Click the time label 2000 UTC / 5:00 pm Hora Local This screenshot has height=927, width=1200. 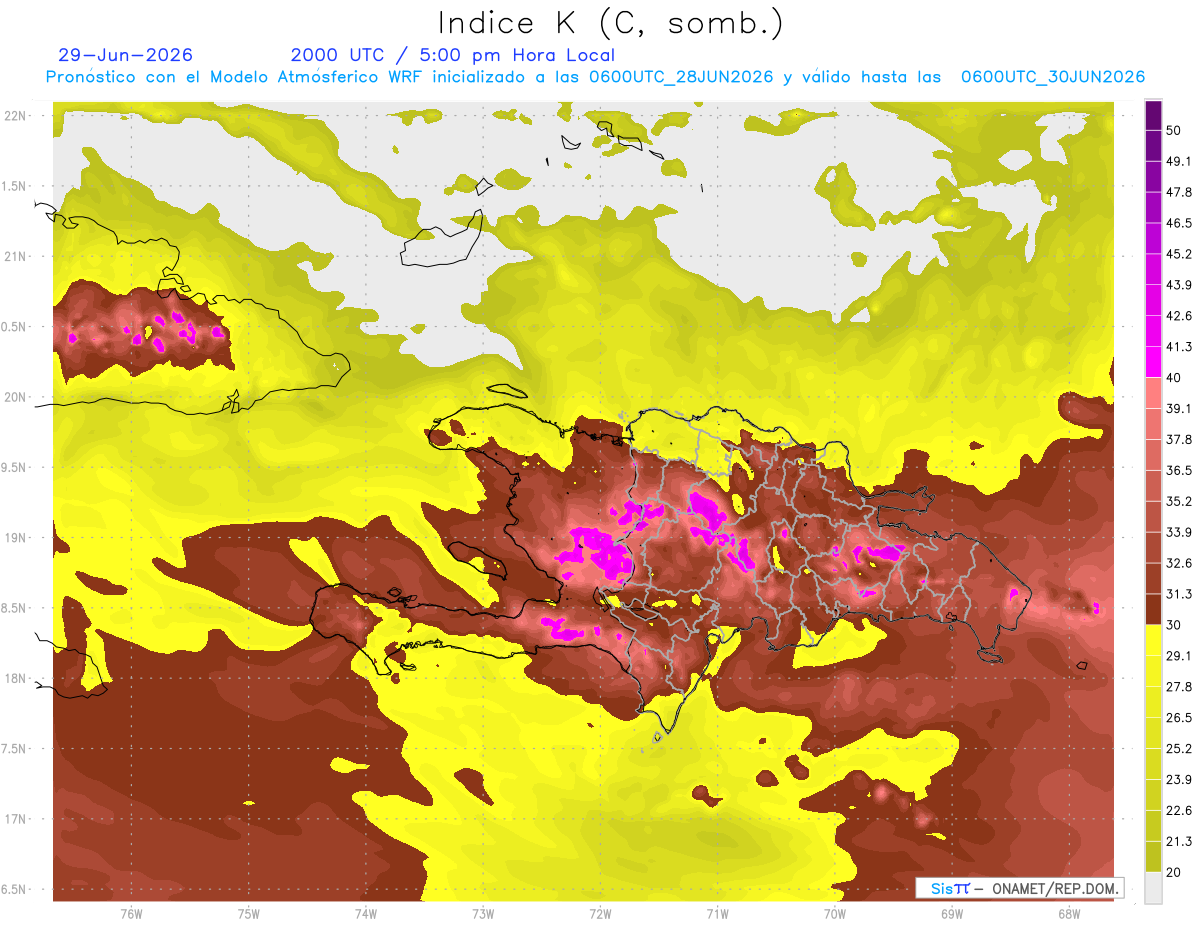point(453,55)
